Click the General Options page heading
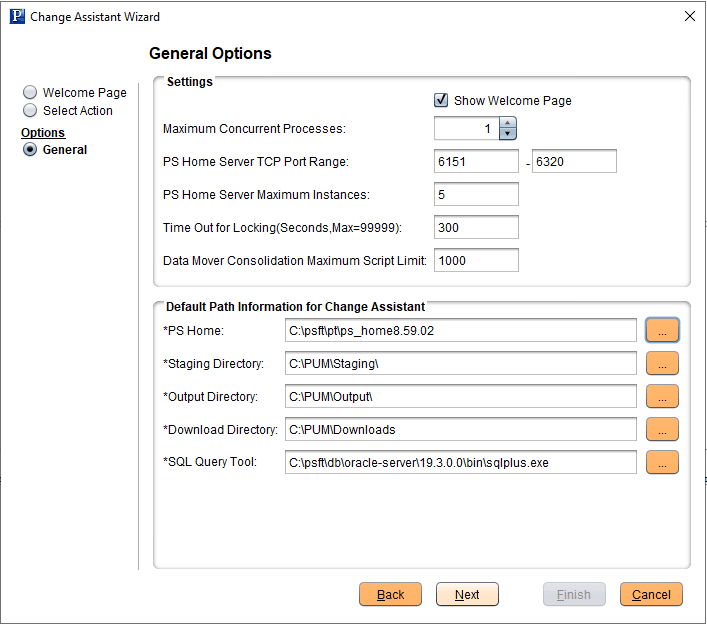The height and width of the screenshot is (624, 707). tap(210, 53)
